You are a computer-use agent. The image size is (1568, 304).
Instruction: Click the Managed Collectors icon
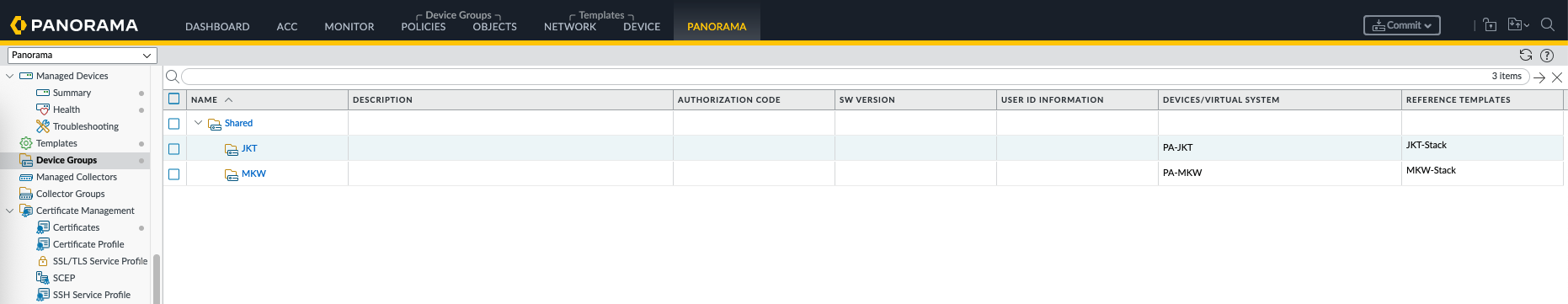point(26,177)
